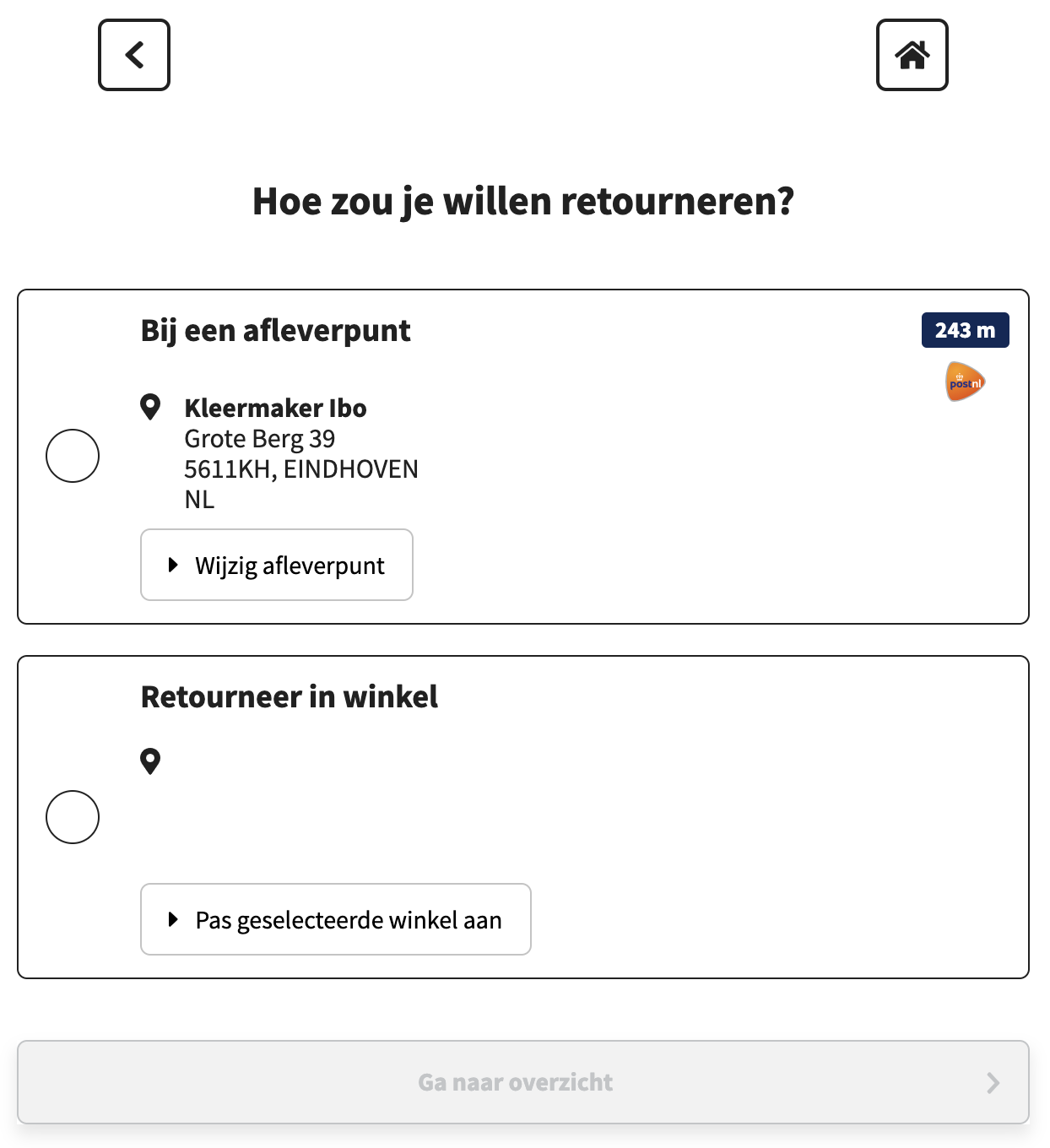Click the Kleermaker Ibo location name
The image size is (1050, 1148).
pos(275,408)
